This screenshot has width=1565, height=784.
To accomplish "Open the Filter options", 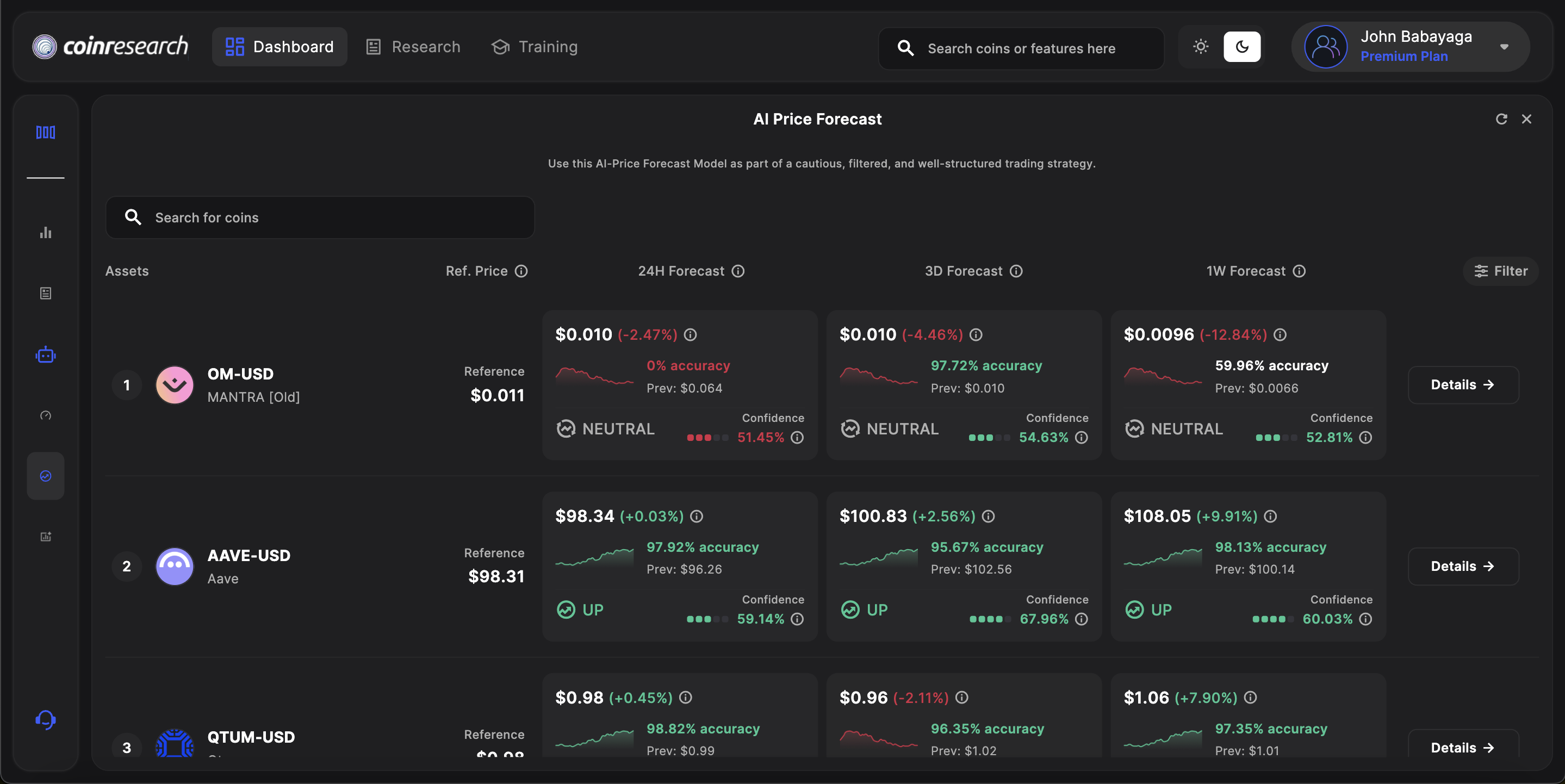I will (x=1501, y=271).
